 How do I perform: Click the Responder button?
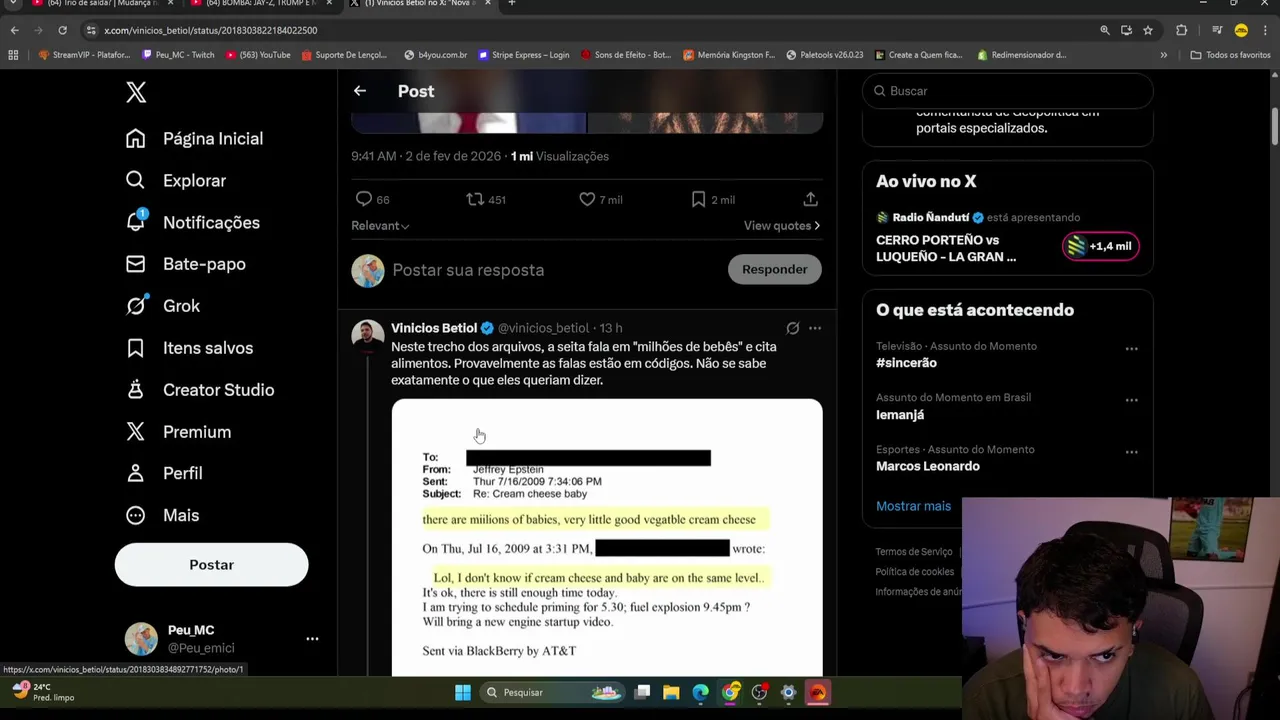(x=774, y=269)
